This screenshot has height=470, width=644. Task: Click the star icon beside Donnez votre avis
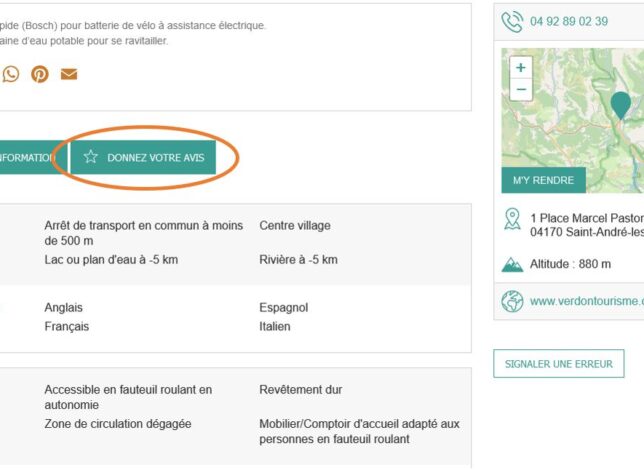pos(91,157)
